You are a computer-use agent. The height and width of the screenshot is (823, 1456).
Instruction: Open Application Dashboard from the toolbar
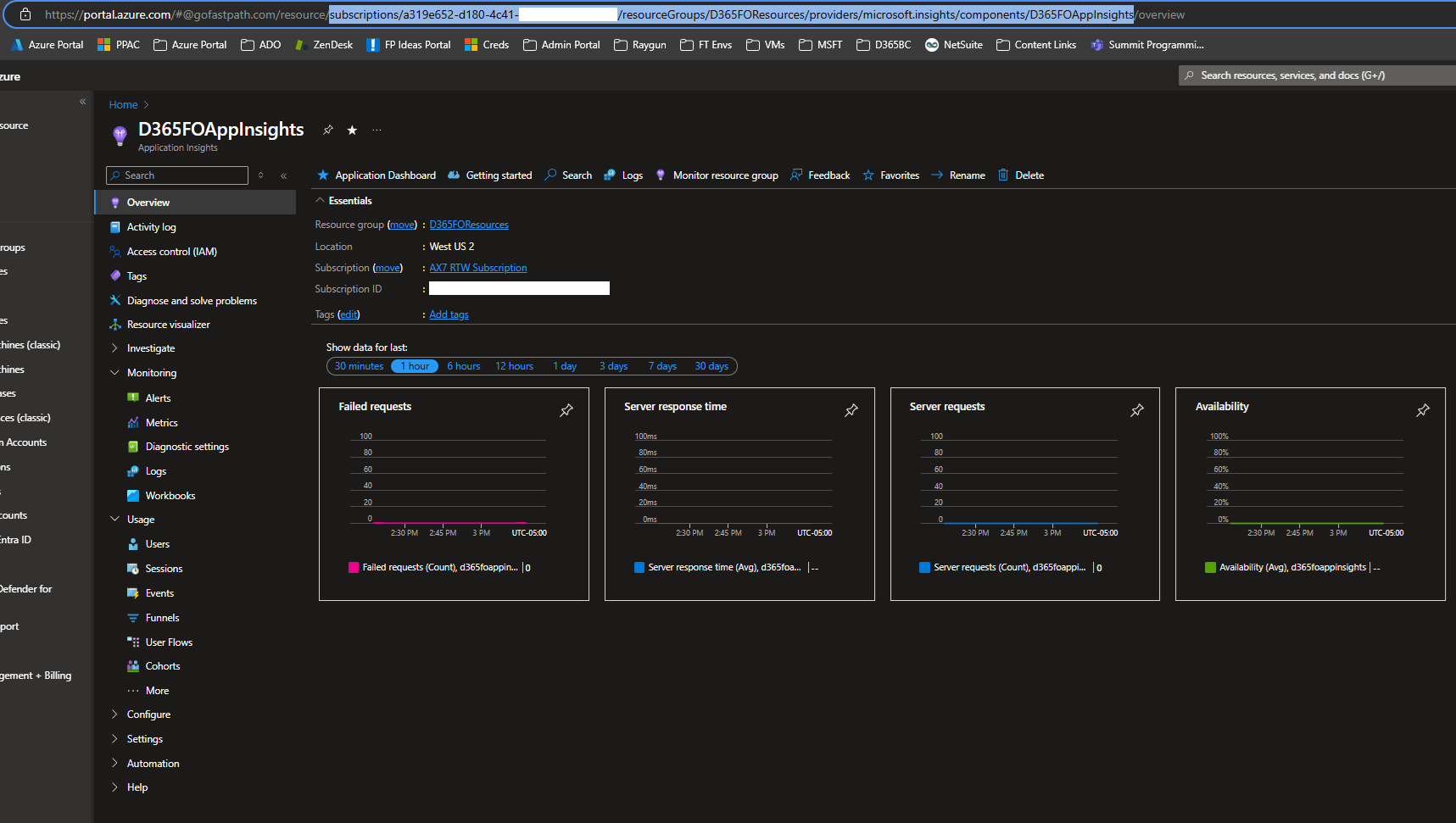[x=377, y=175]
